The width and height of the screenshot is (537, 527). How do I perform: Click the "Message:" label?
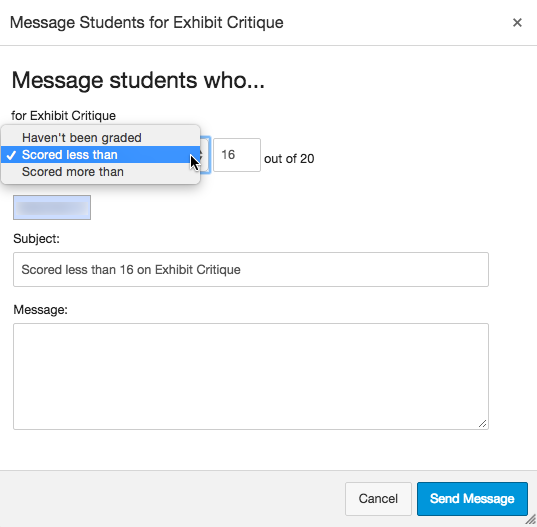(40, 310)
